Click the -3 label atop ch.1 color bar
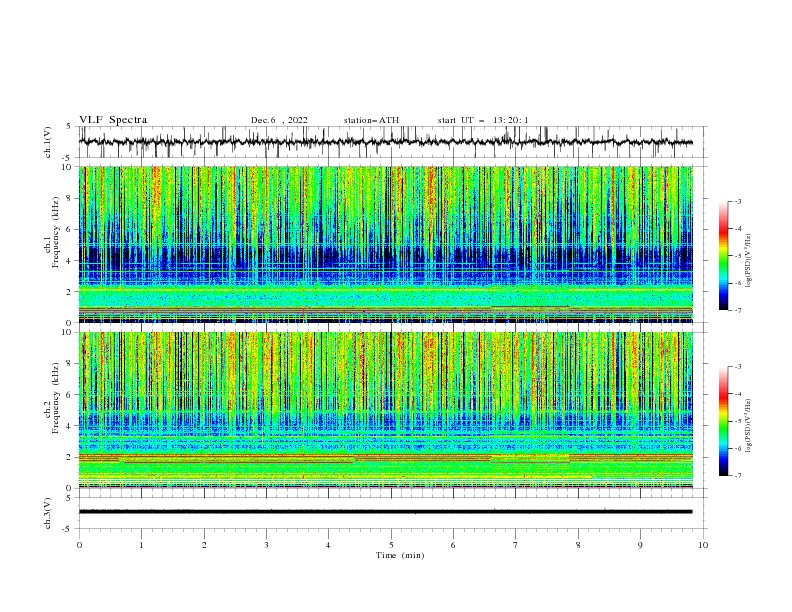This screenshot has height=612, width=792. click(737, 202)
